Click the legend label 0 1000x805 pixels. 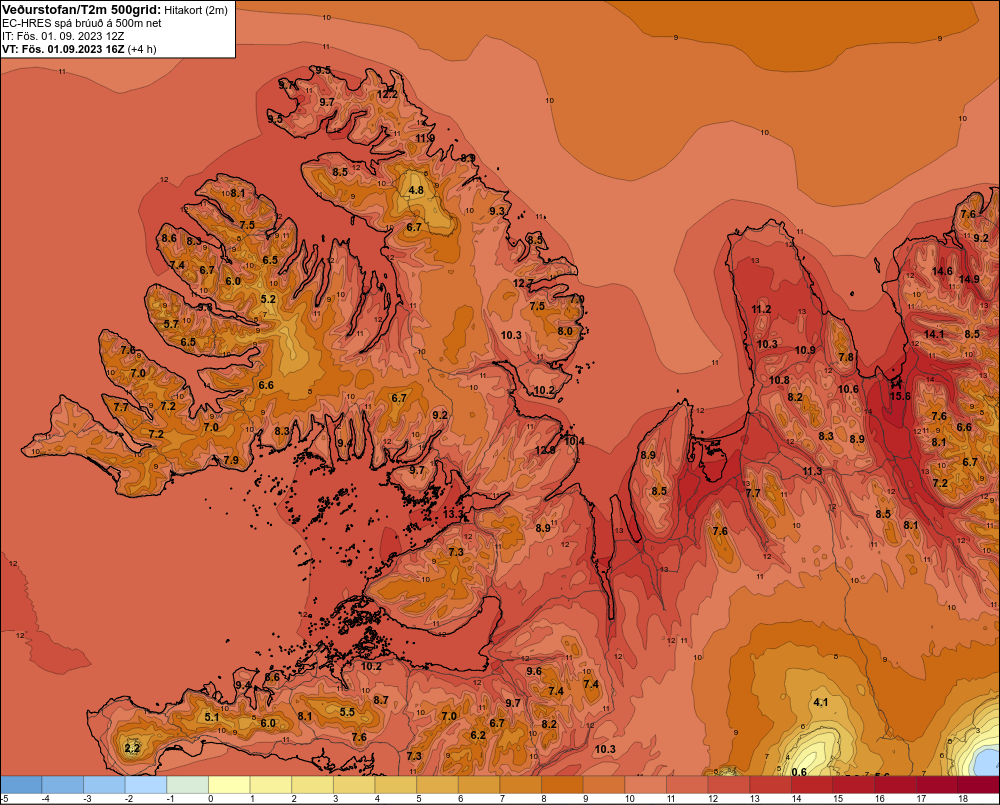210,799
